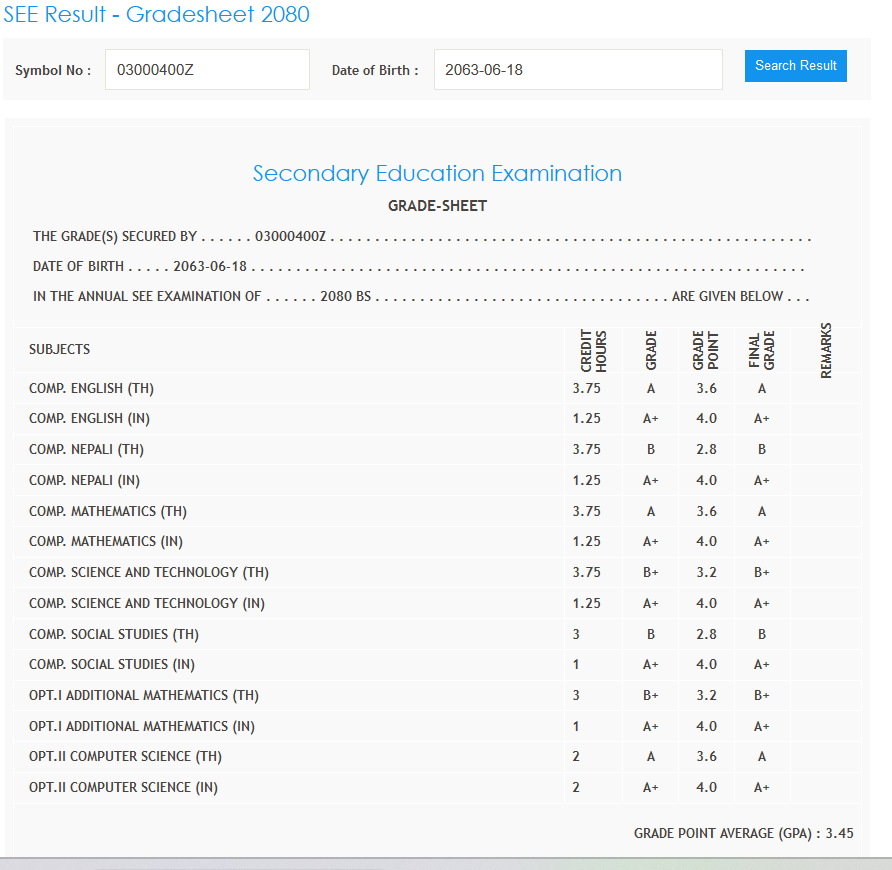892x870 pixels.
Task: Click the Search Result button
Action: pyautogui.click(x=795, y=66)
